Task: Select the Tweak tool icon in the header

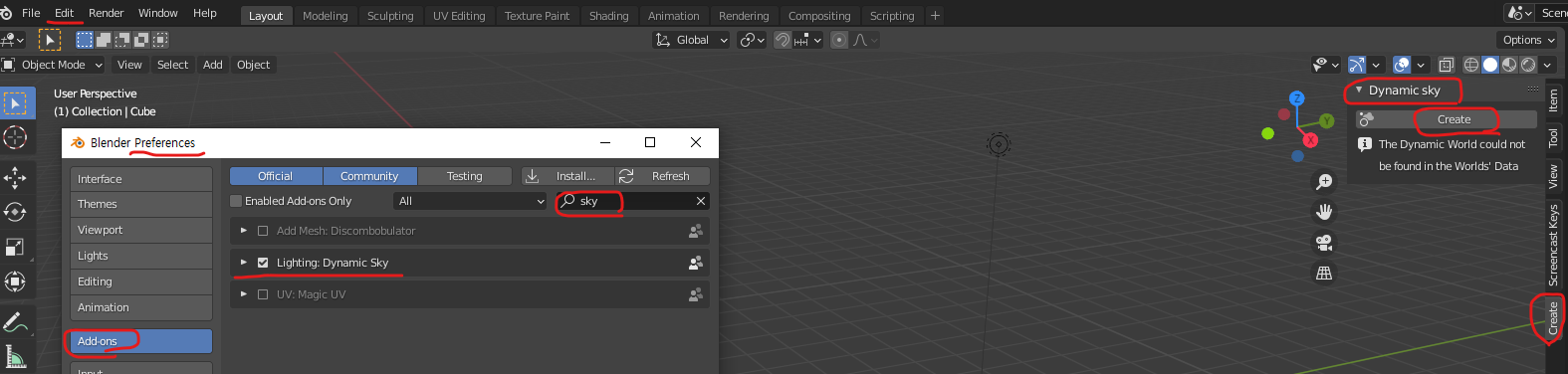Action: tap(50, 40)
